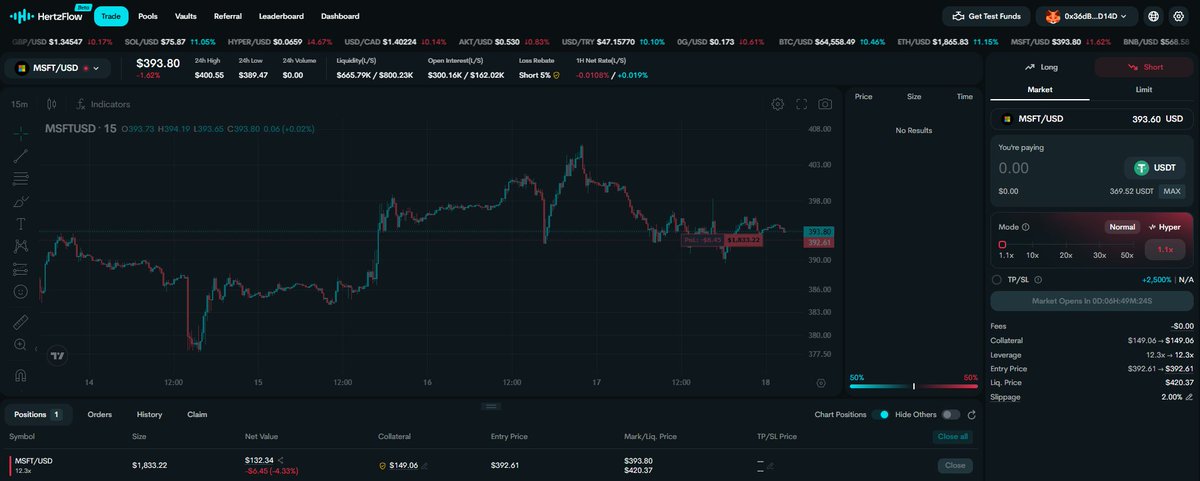The width and height of the screenshot is (1200, 481).
Task: Select the Short position side
Action: click(1144, 67)
